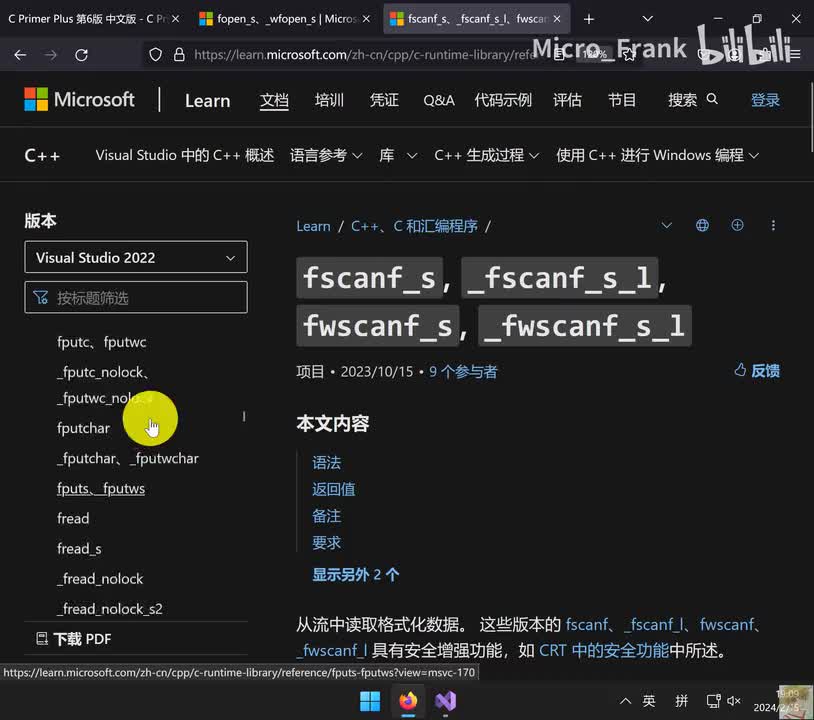Screen dimensions: 814x720
Task: Go back with the browser back arrow
Action: pyautogui.click(x=20, y=55)
